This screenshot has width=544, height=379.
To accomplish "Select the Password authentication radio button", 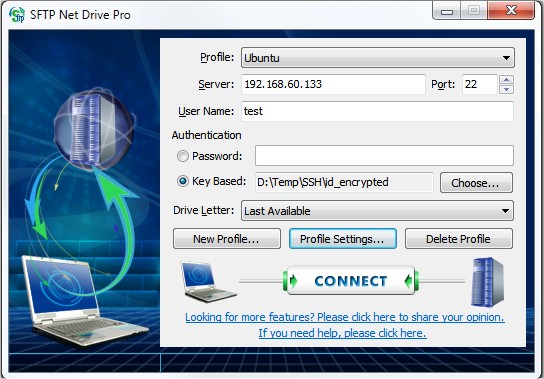I will click(x=182, y=156).
